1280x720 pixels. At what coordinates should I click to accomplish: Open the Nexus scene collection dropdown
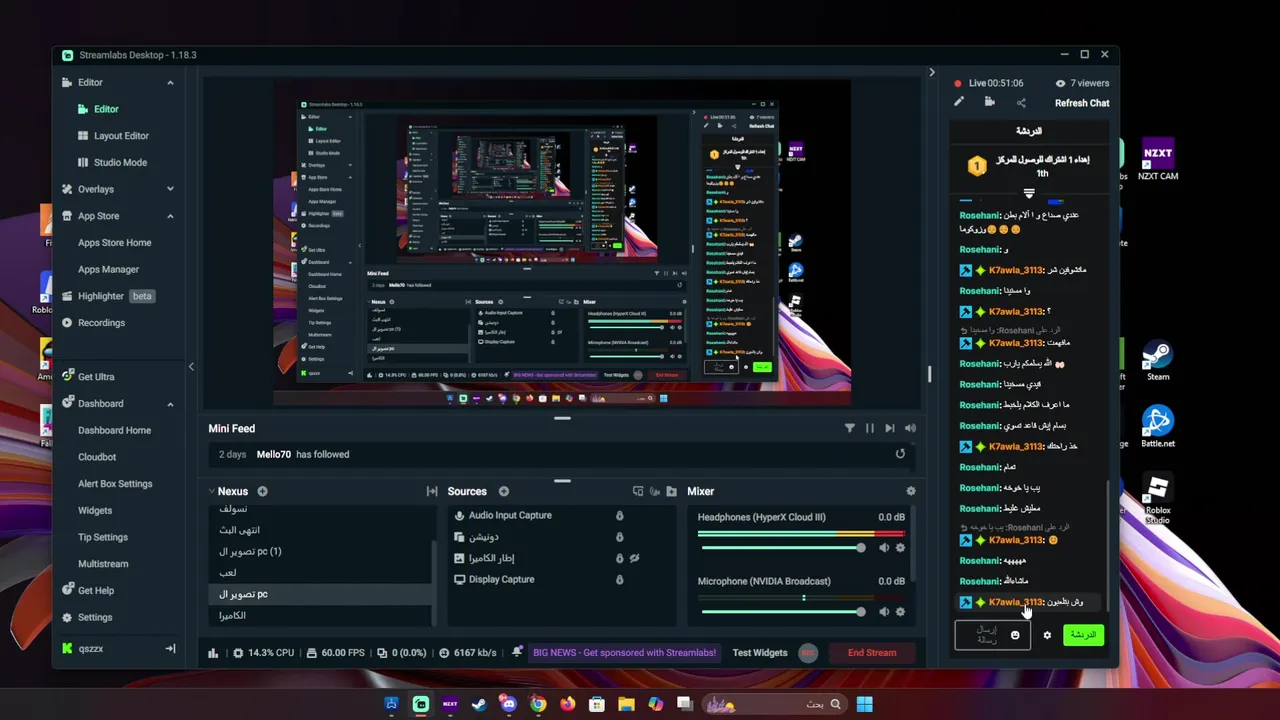228,491
